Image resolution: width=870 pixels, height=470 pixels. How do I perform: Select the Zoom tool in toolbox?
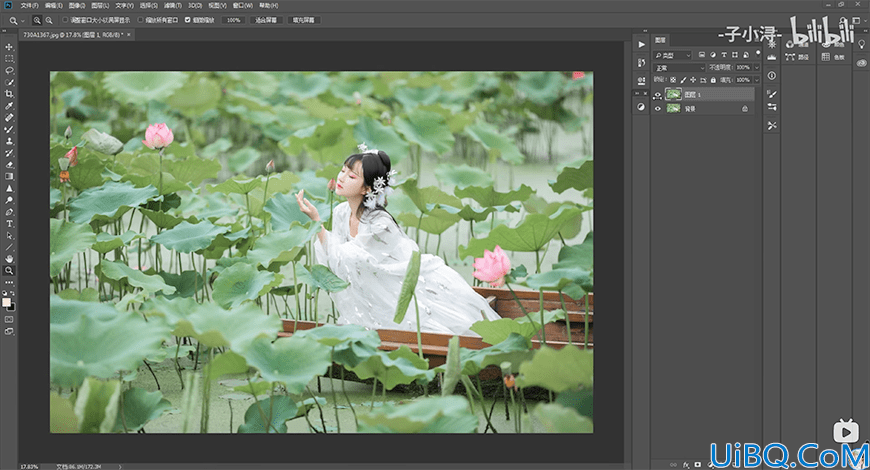click(9, 271)
